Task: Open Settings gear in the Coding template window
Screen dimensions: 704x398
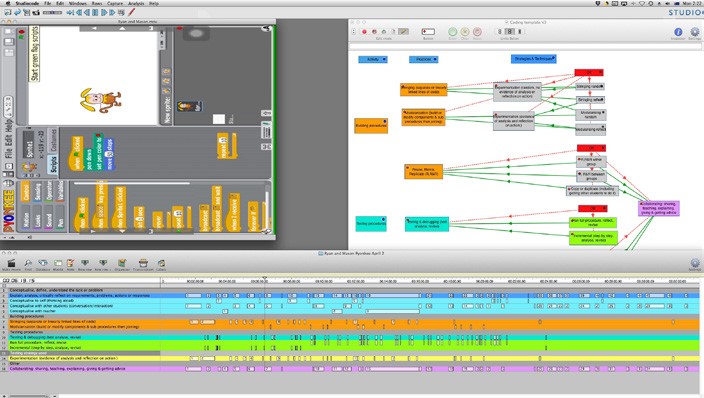Action: 695,31
